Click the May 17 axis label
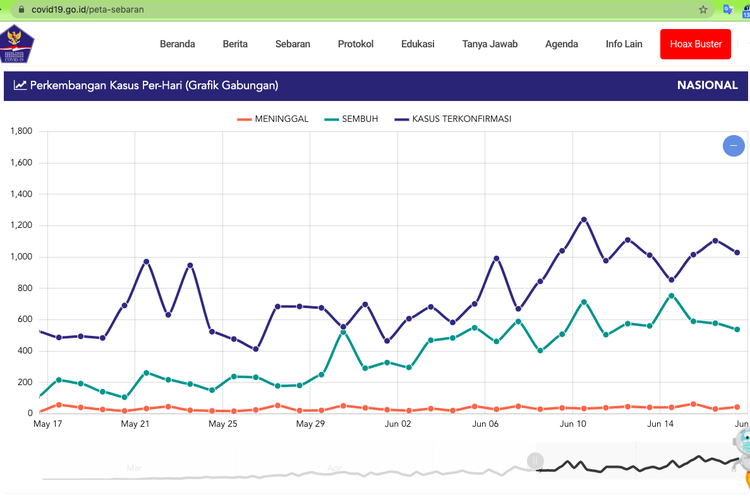750x500 pixels. (48, 424)
